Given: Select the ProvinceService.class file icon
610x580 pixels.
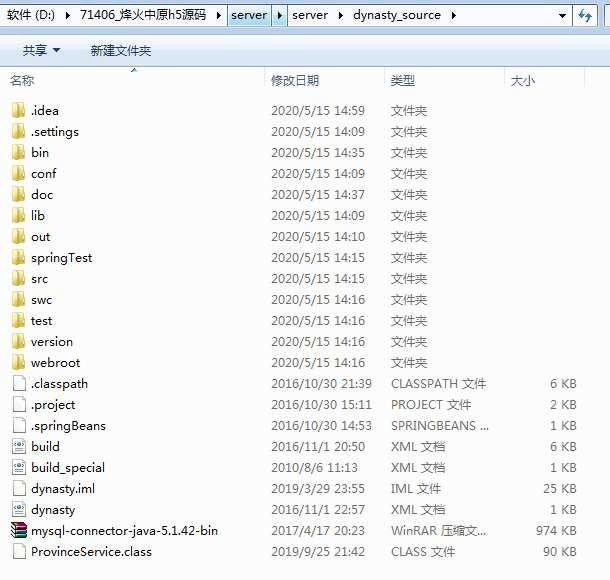Looking at the screenshot, I should point(19,552).
